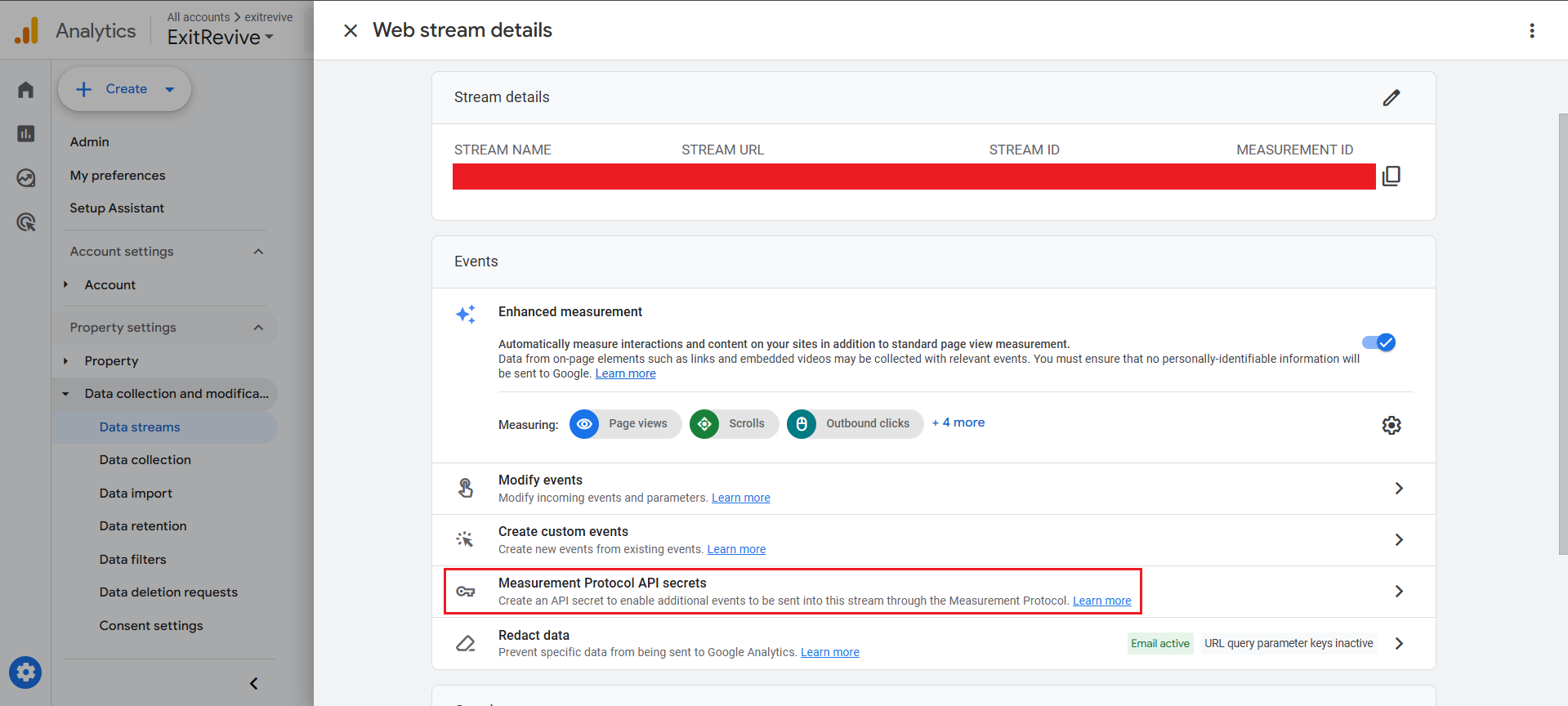
Task: Turn off the Enhanced measurement toggle
Action: click(x=1378, y=342)
